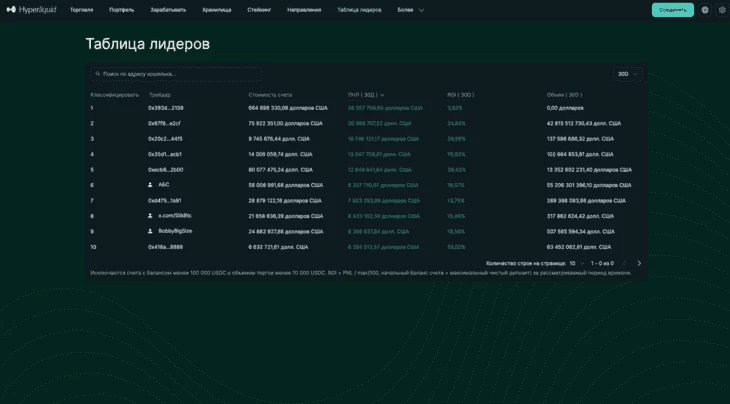
Task: Click the "Соединить" connect button
Action: (x=672, y=10)
